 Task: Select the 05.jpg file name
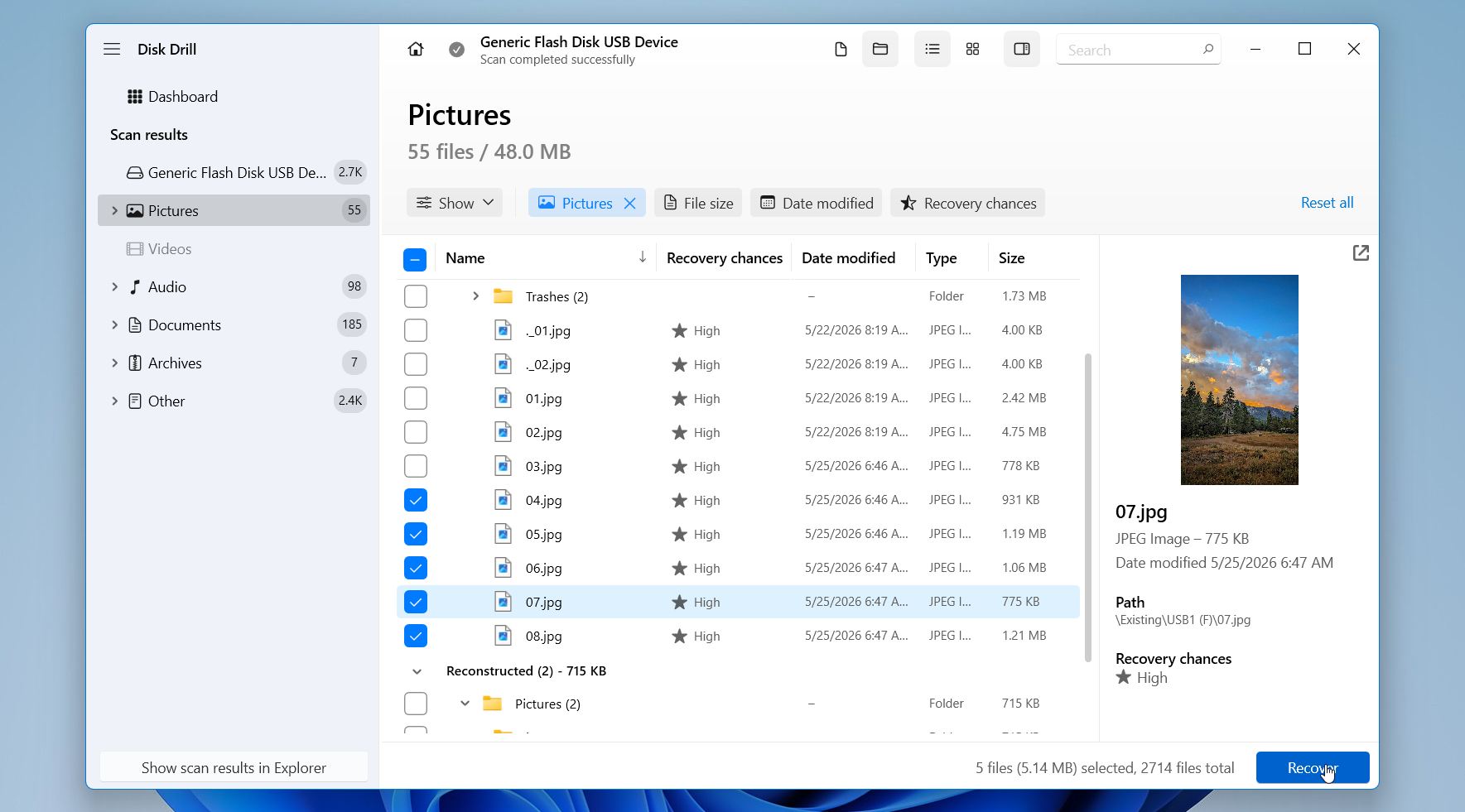click(543, 534)
